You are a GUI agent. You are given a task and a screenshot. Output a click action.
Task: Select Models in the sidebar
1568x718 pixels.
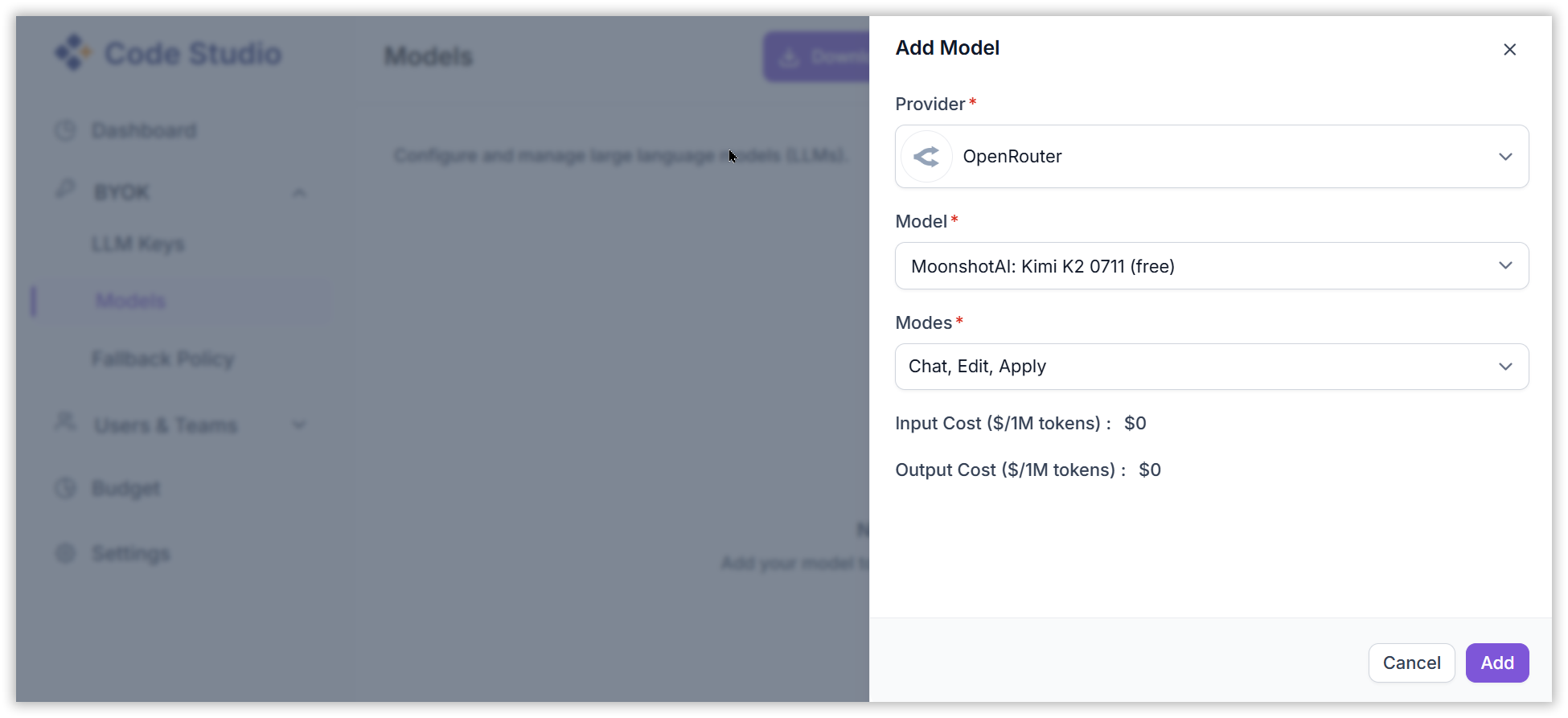(131, 302)
